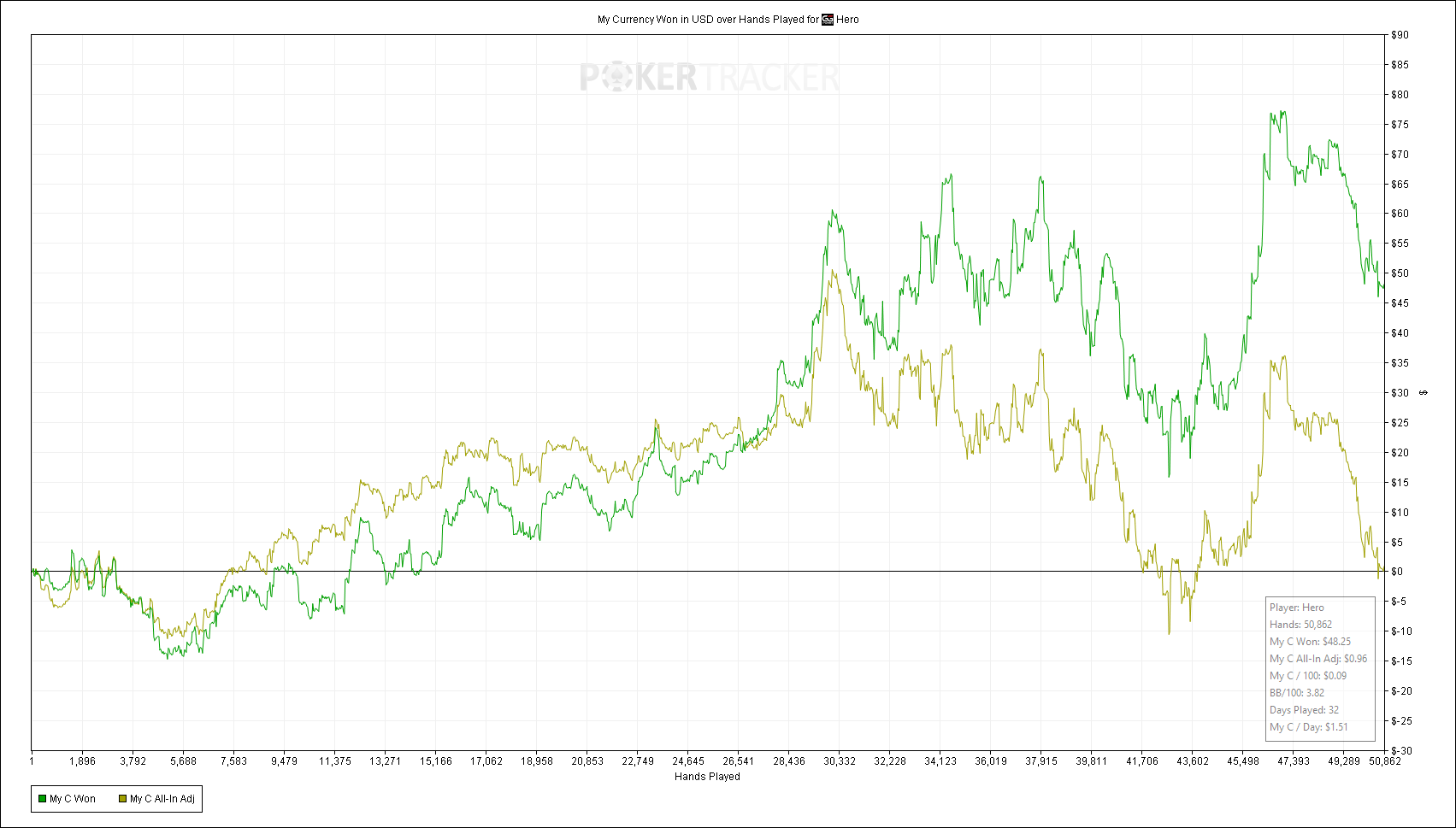Click the "$30" y-axis label
Screen dimensions: 1456x828
(x=1400, y=393)
